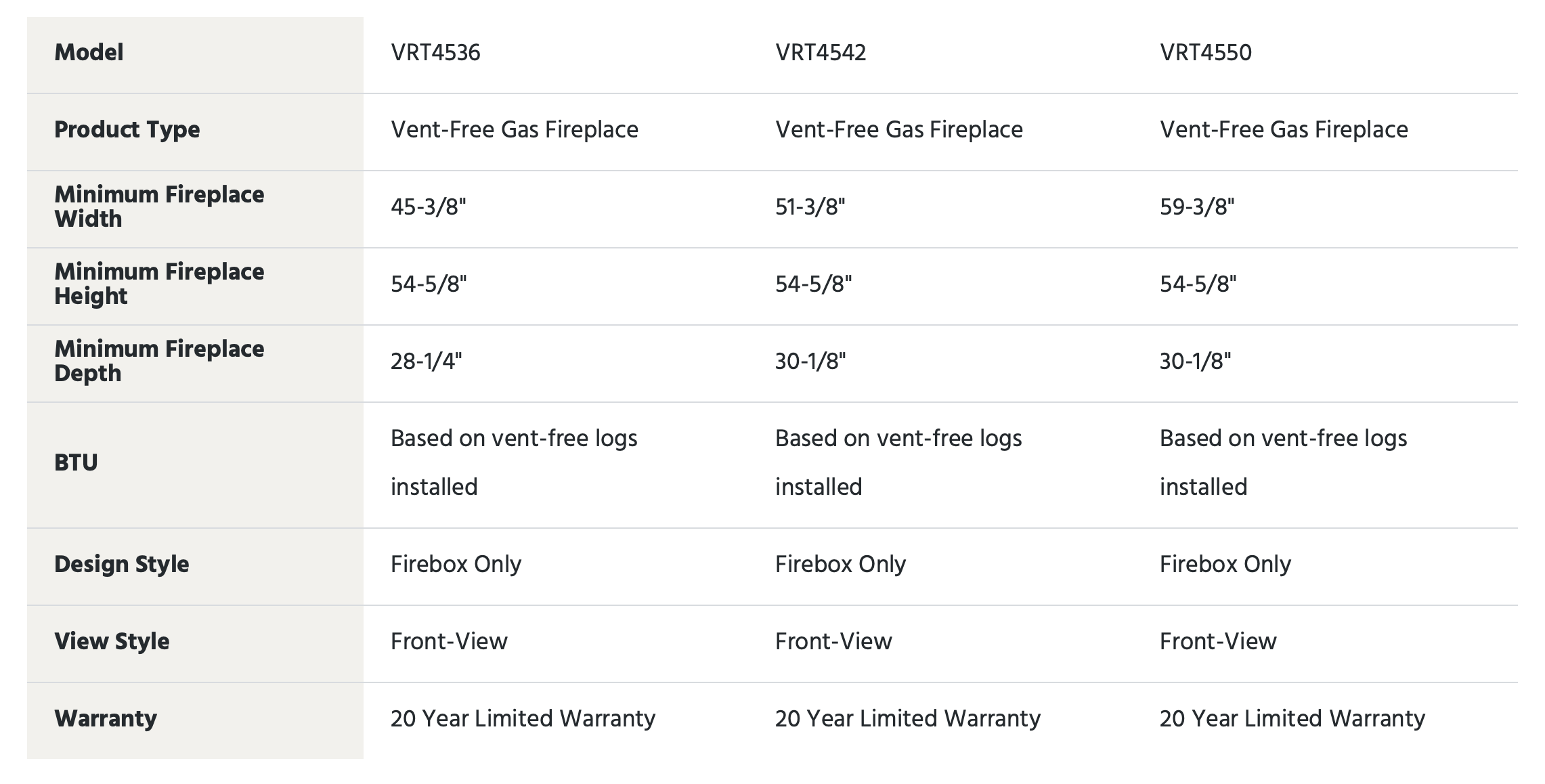Click VRT4550's Vent-Free Gas Fireplace text
The width and height of the screenshot is (1545, 784).
coord(1284,130)
